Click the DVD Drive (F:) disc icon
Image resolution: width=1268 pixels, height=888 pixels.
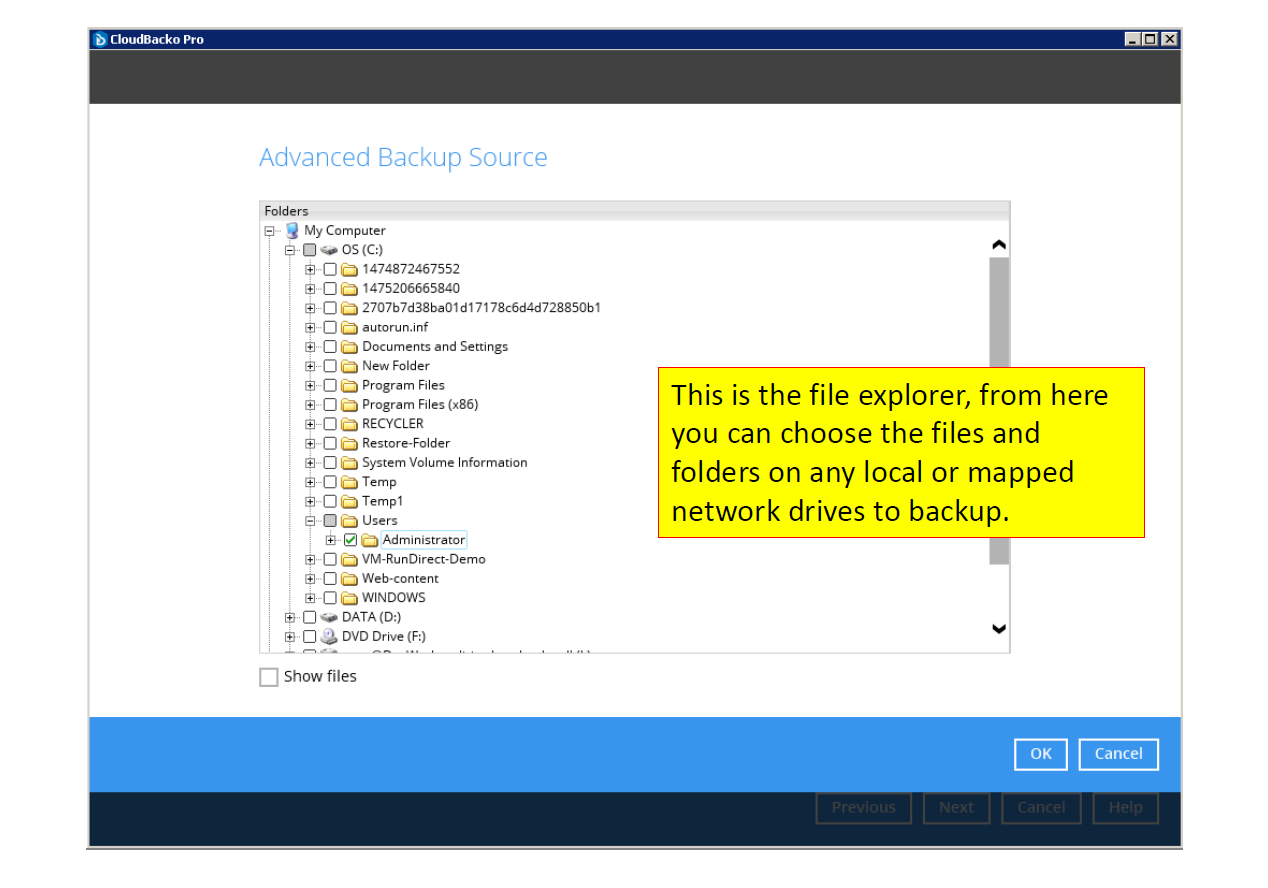coord(330,636)
